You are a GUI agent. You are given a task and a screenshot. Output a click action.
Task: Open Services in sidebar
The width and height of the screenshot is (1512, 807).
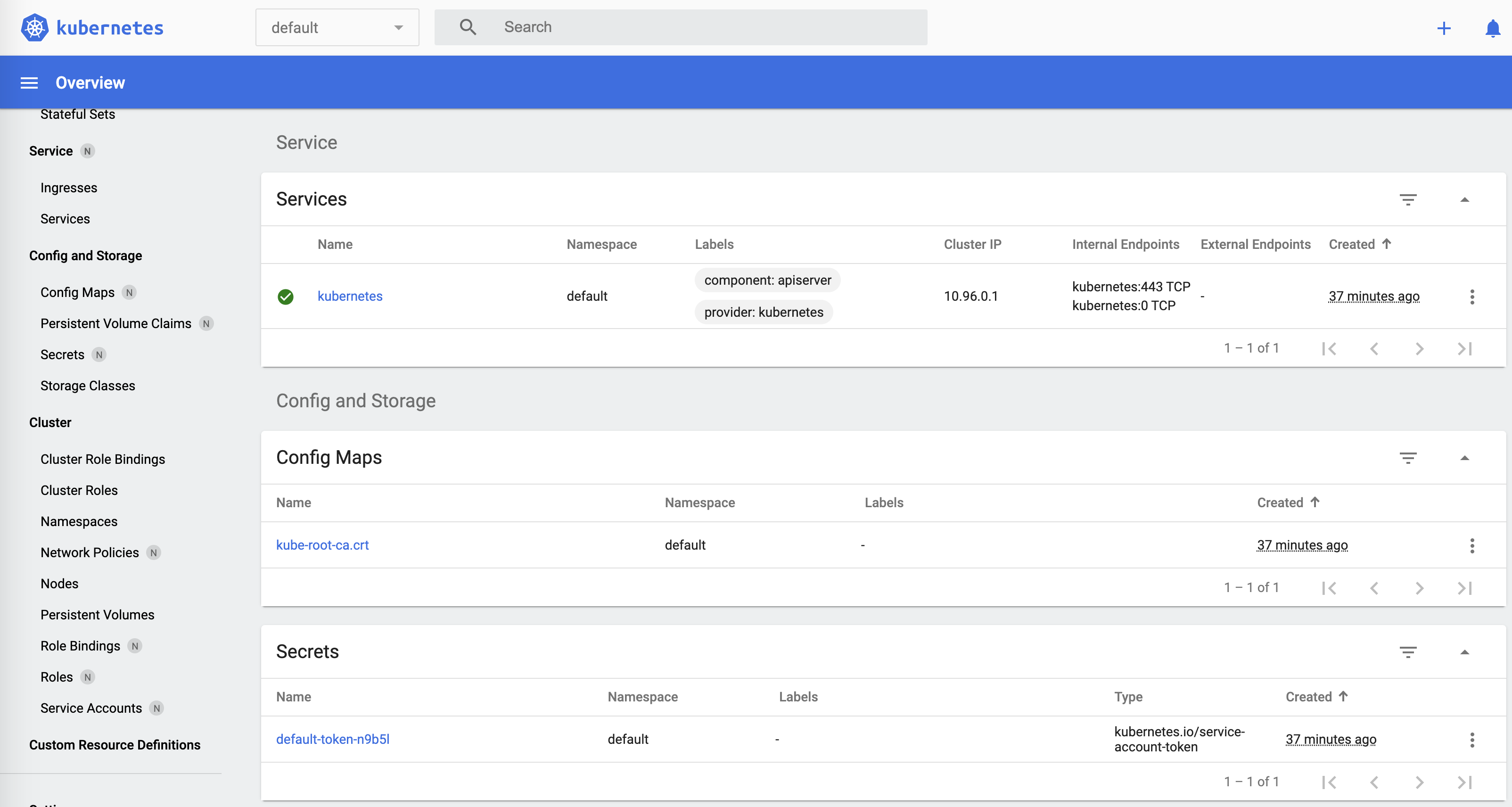point(65,219)
